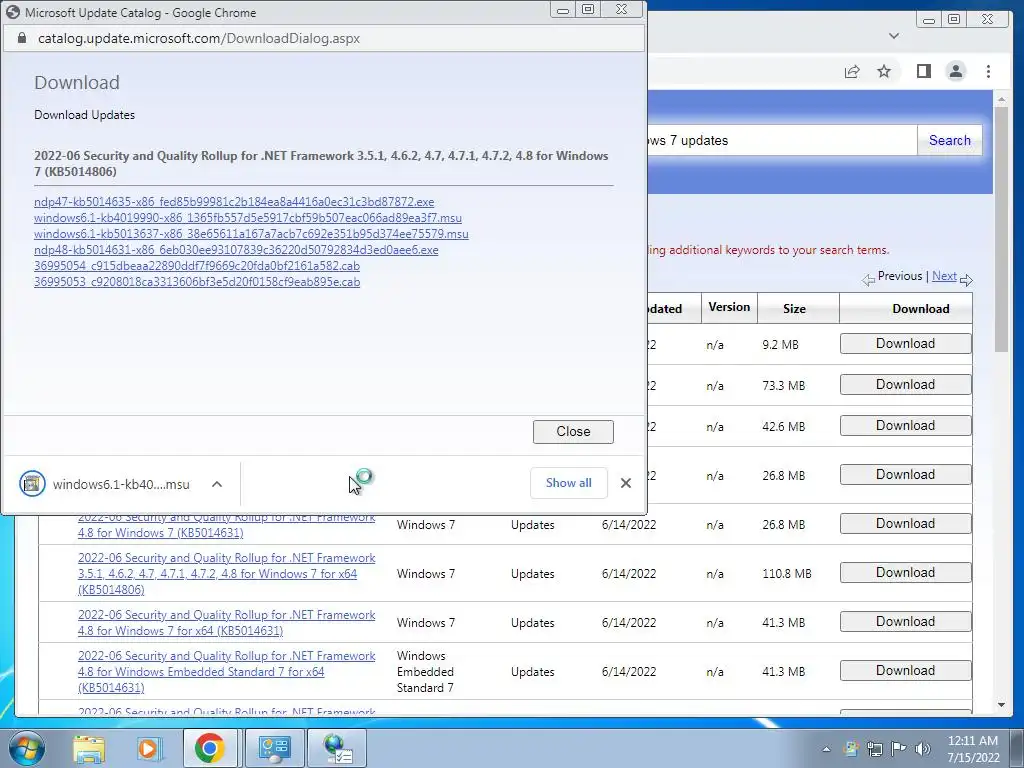Dismiss the download bar with the X icon
This screenshot has width=1024, height=768.
pos(626,483)
